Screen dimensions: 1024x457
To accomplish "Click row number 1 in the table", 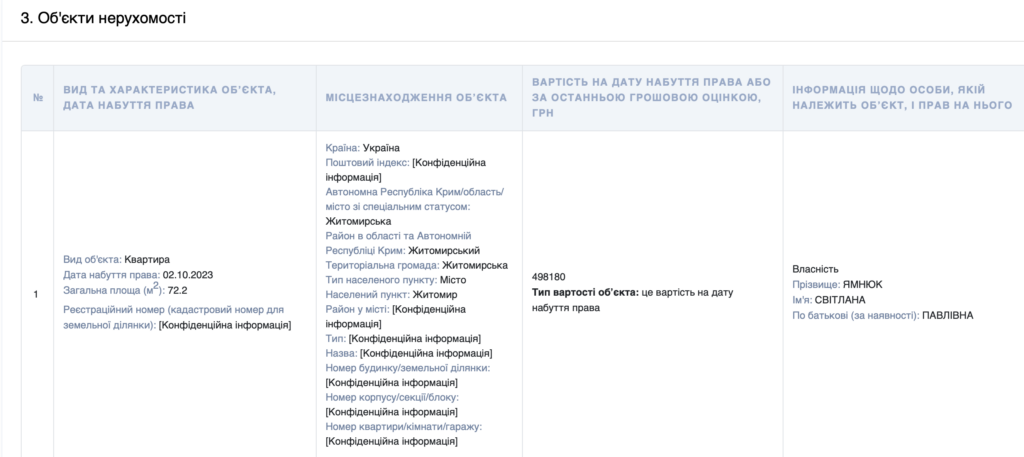I will (x=37, y=294).
